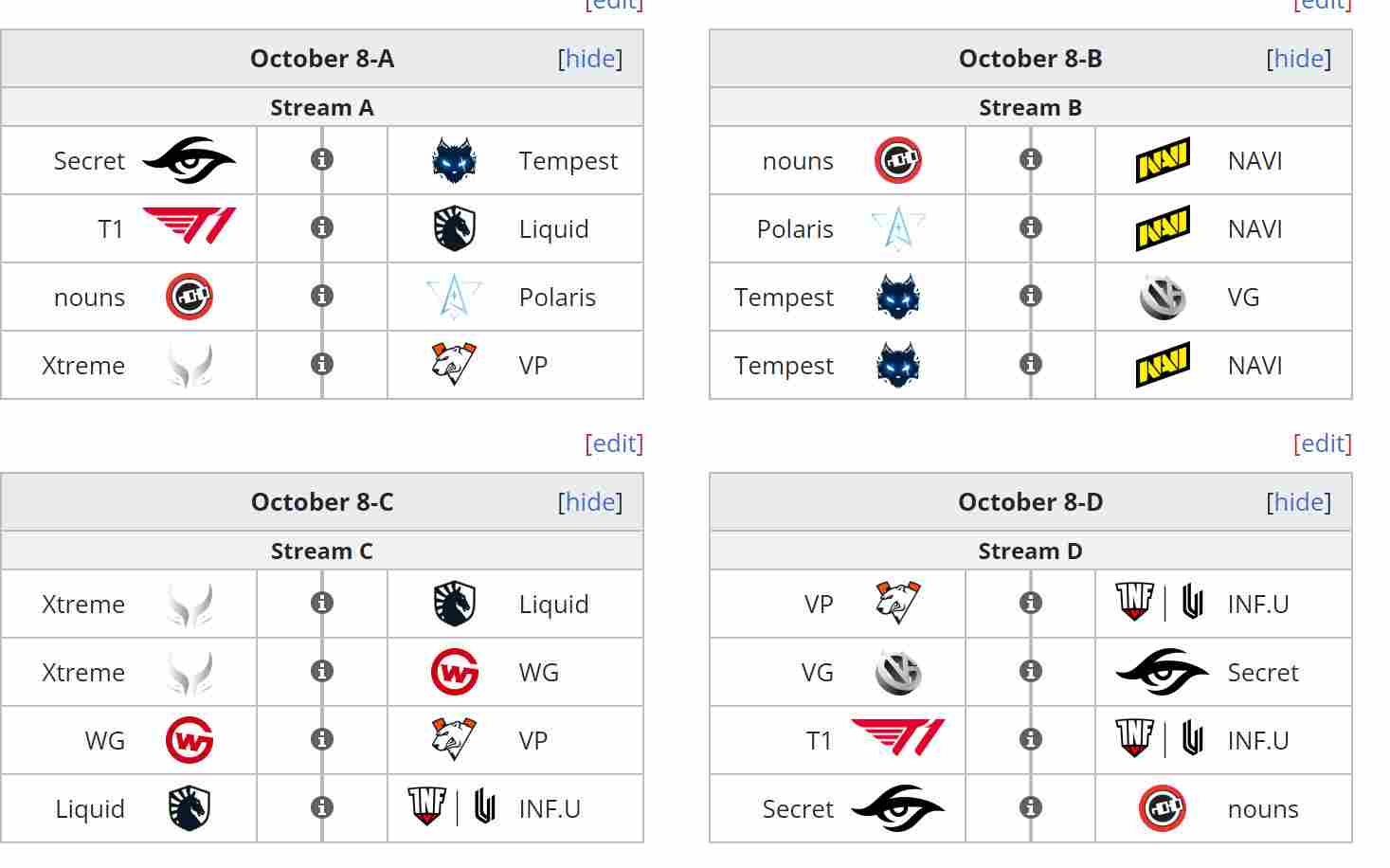The width and height of the screenshot is (1390, 868).
Task: Click the INF.U logos in the T1 match
Action: (x=1162, y=740)
